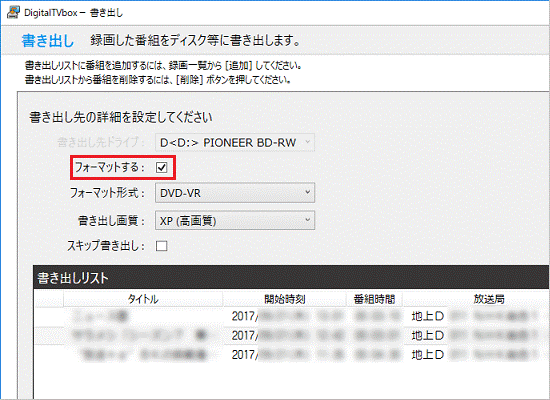550x400 pixels.
Task: Open the フォーマット形式 DVD-VR dropdown
Action: (x=235, y=193)
